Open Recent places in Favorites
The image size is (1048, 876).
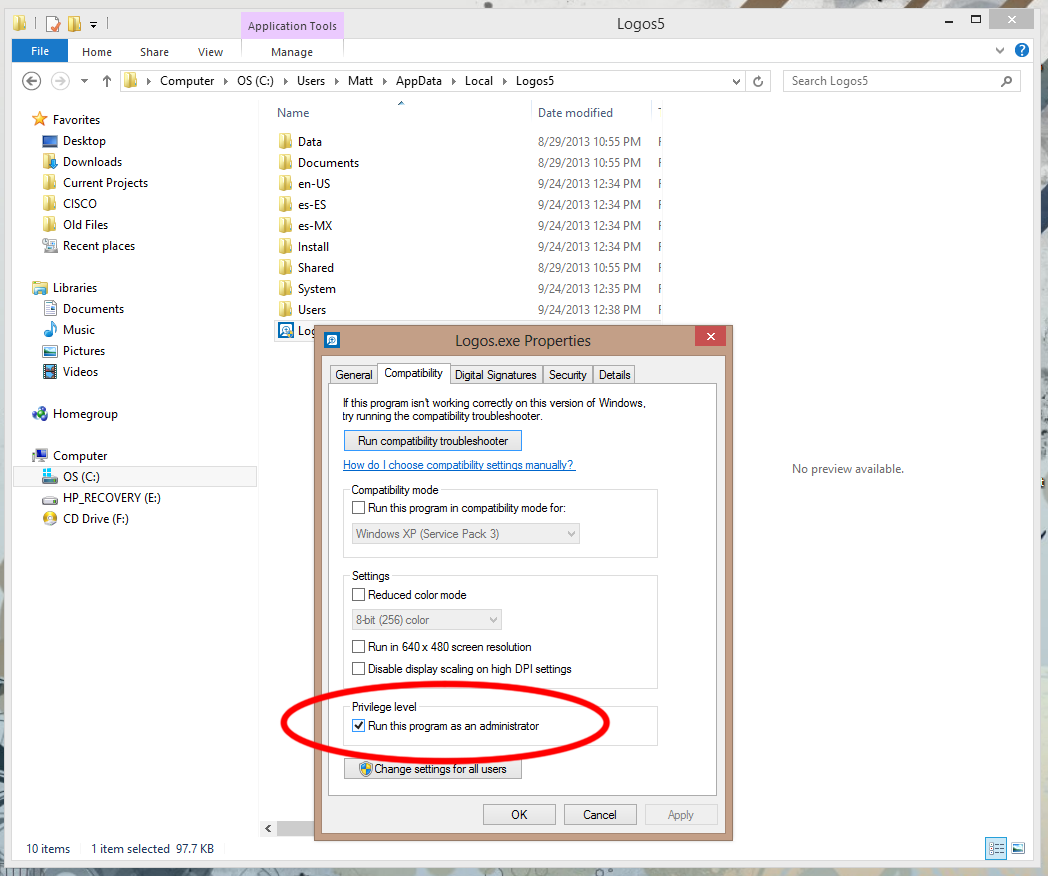[x=99, y=246]
